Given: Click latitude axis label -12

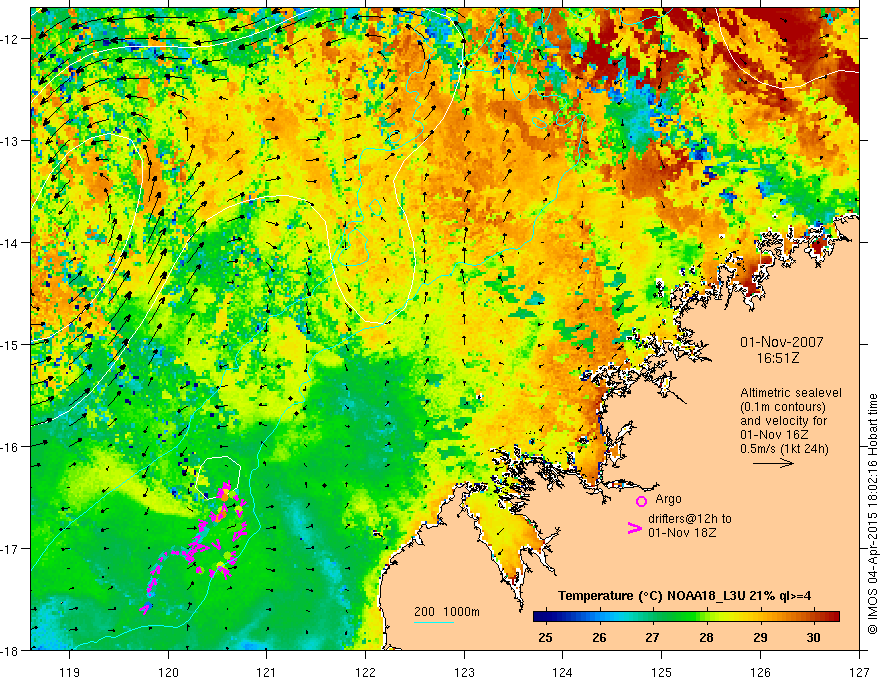Looking at the screenshot, I should [x=10, y=39].
